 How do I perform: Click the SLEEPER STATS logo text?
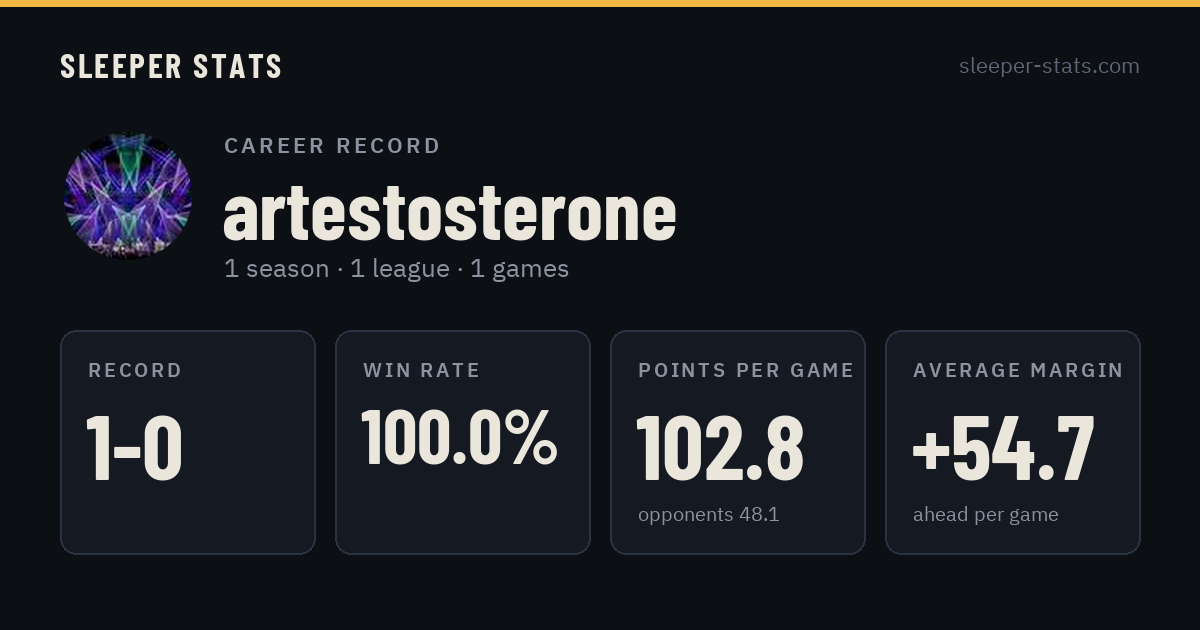pos(171,66)
